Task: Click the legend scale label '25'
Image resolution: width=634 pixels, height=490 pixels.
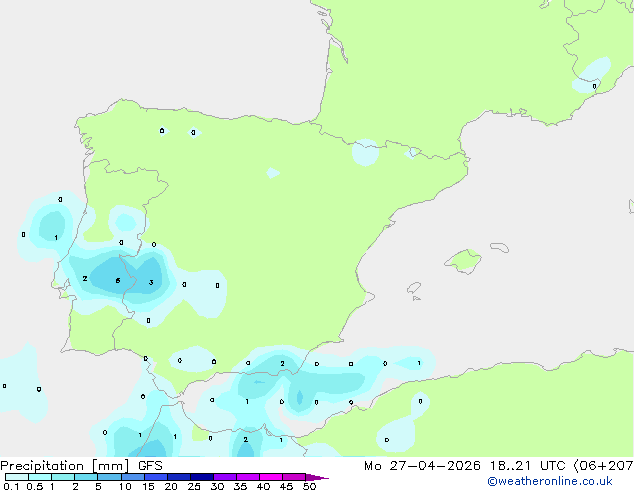Action: (x=194, y=486)
